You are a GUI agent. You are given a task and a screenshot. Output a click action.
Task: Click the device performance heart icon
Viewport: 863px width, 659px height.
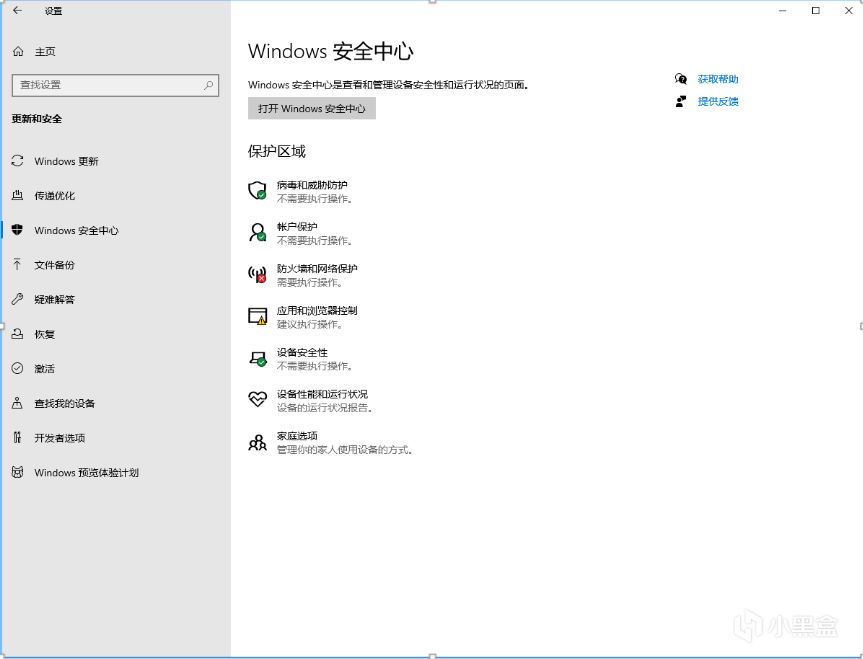point(257,400)
